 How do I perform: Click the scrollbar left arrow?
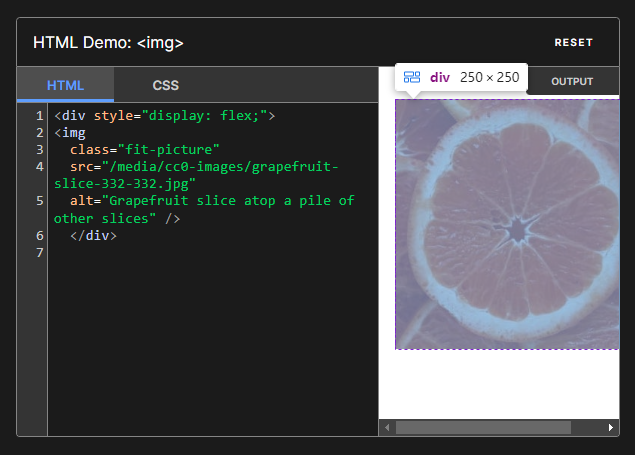point(386,428)
